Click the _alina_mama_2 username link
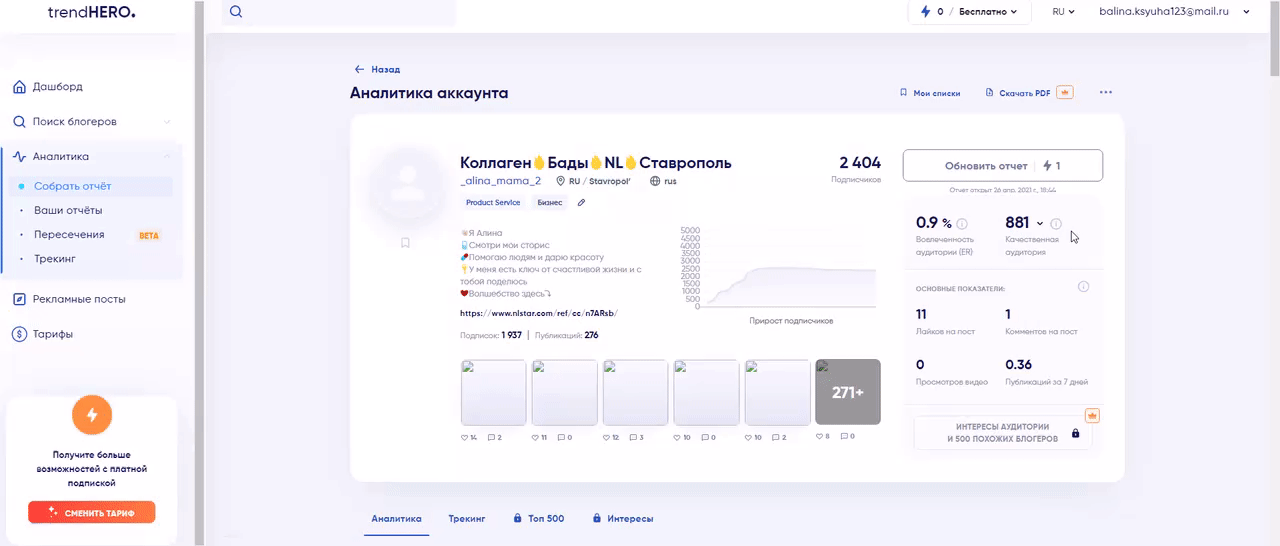Image resolution: width=1280 pixels, height=546 pixels. (500, 181)
